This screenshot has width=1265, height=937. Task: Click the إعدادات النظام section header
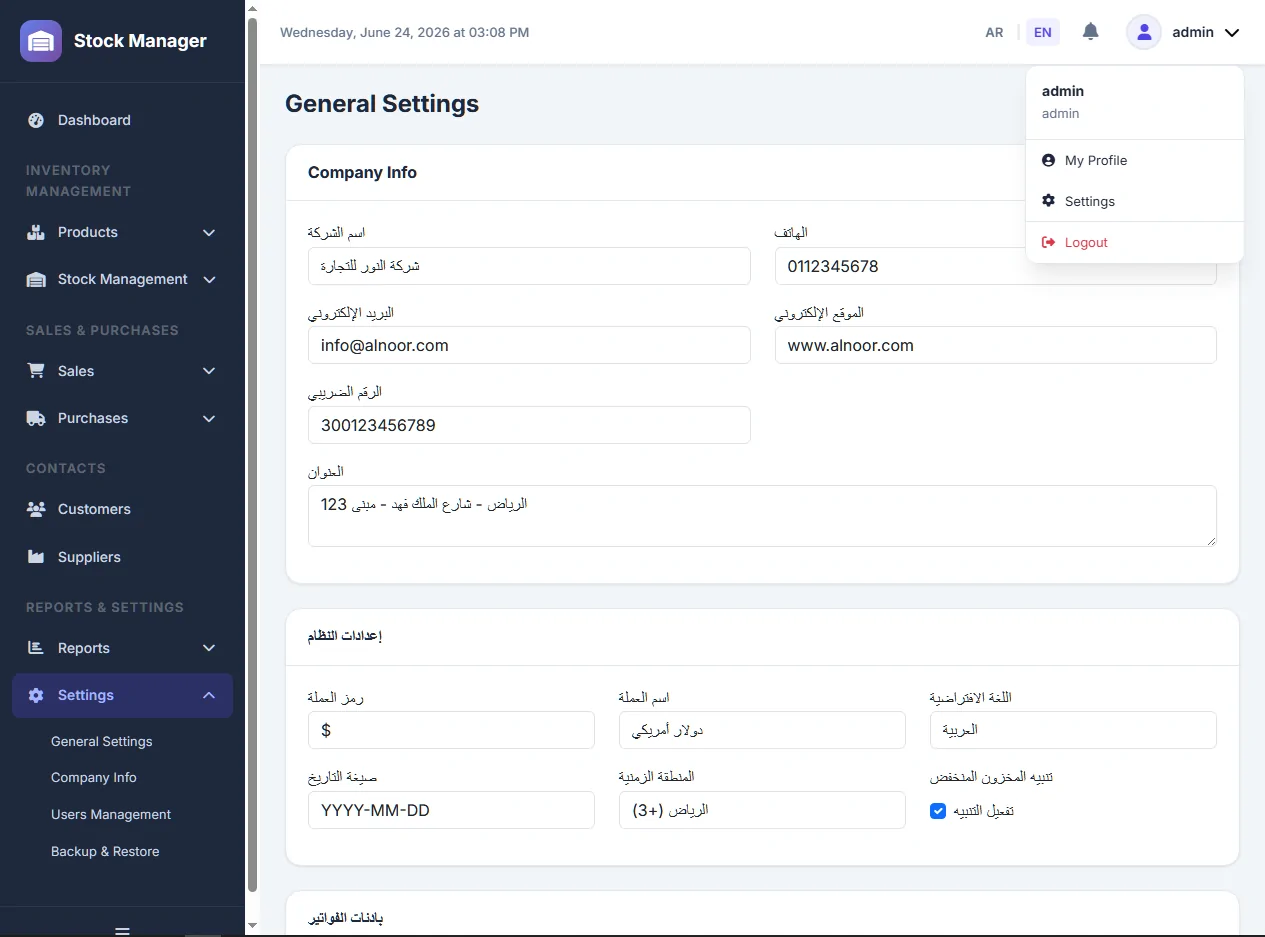345,636
